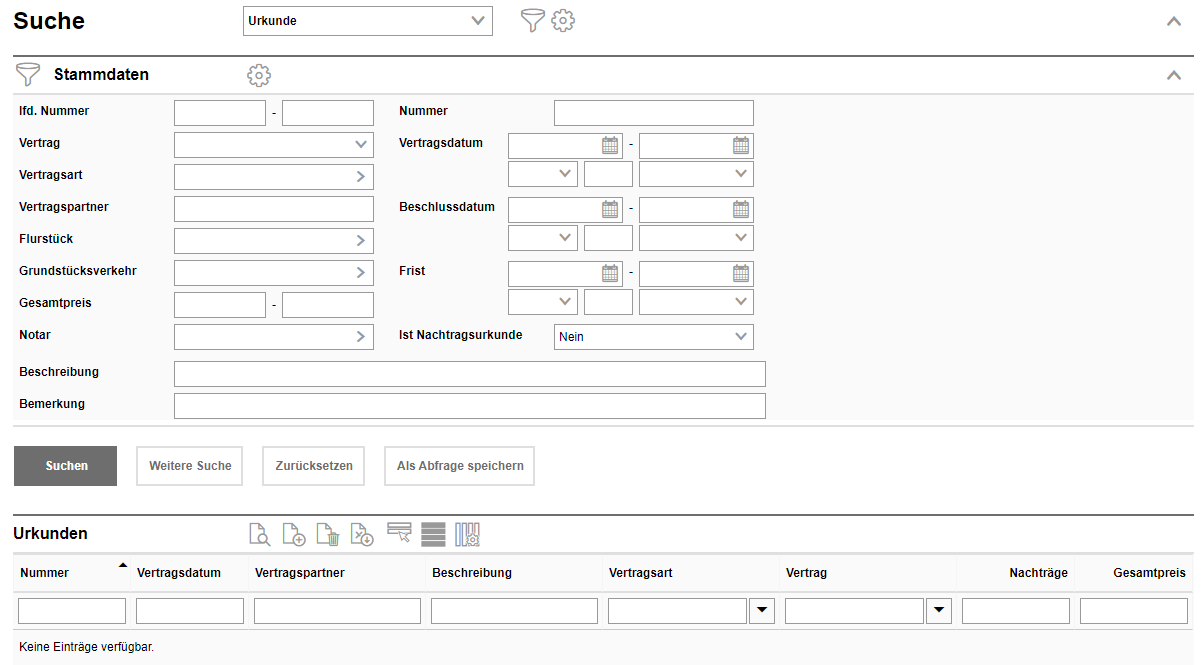
Task: Click the gear icon next to Stammdaten
Action: [x=259, y=75]
